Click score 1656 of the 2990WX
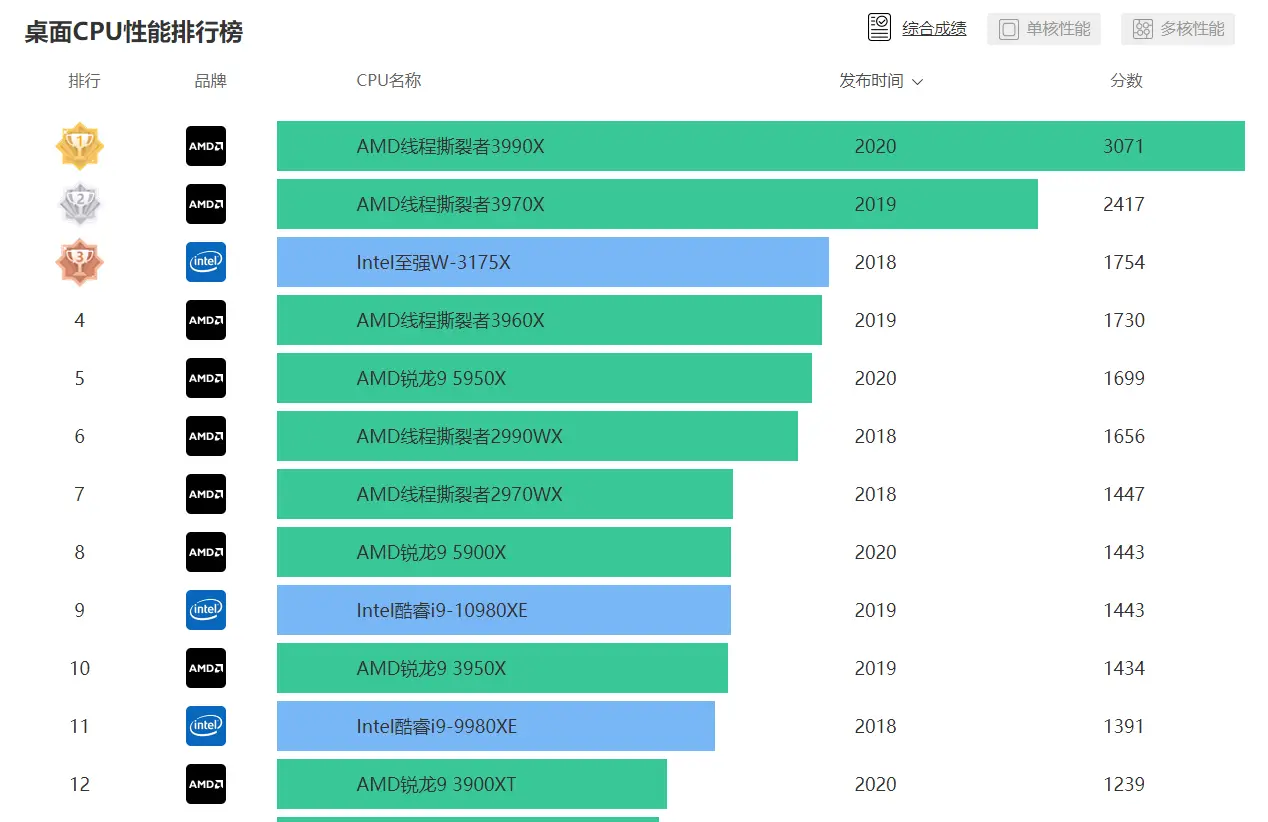This screenshot has width=1268, height=822. coord(1124,436)
